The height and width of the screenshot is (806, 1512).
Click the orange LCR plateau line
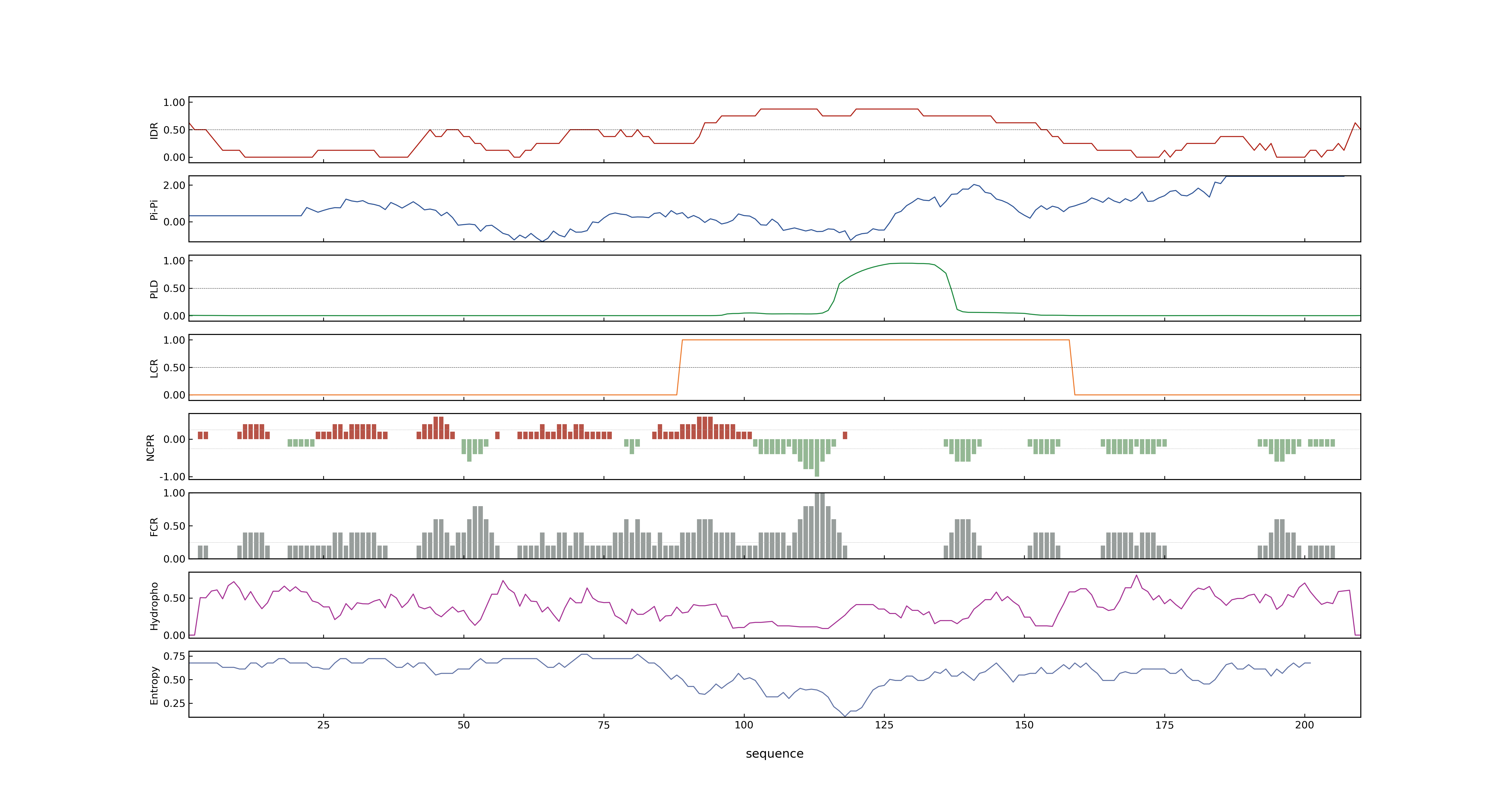coord(876,340)
